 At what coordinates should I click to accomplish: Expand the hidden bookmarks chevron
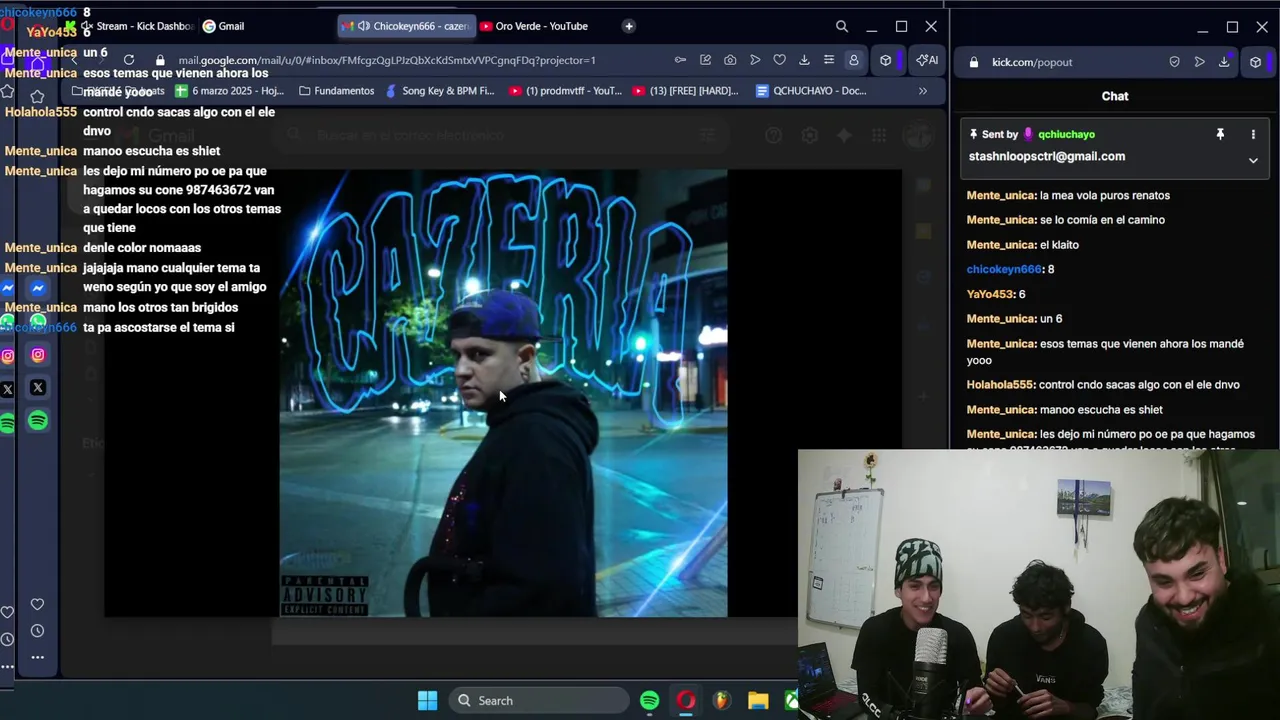(923, 91)
